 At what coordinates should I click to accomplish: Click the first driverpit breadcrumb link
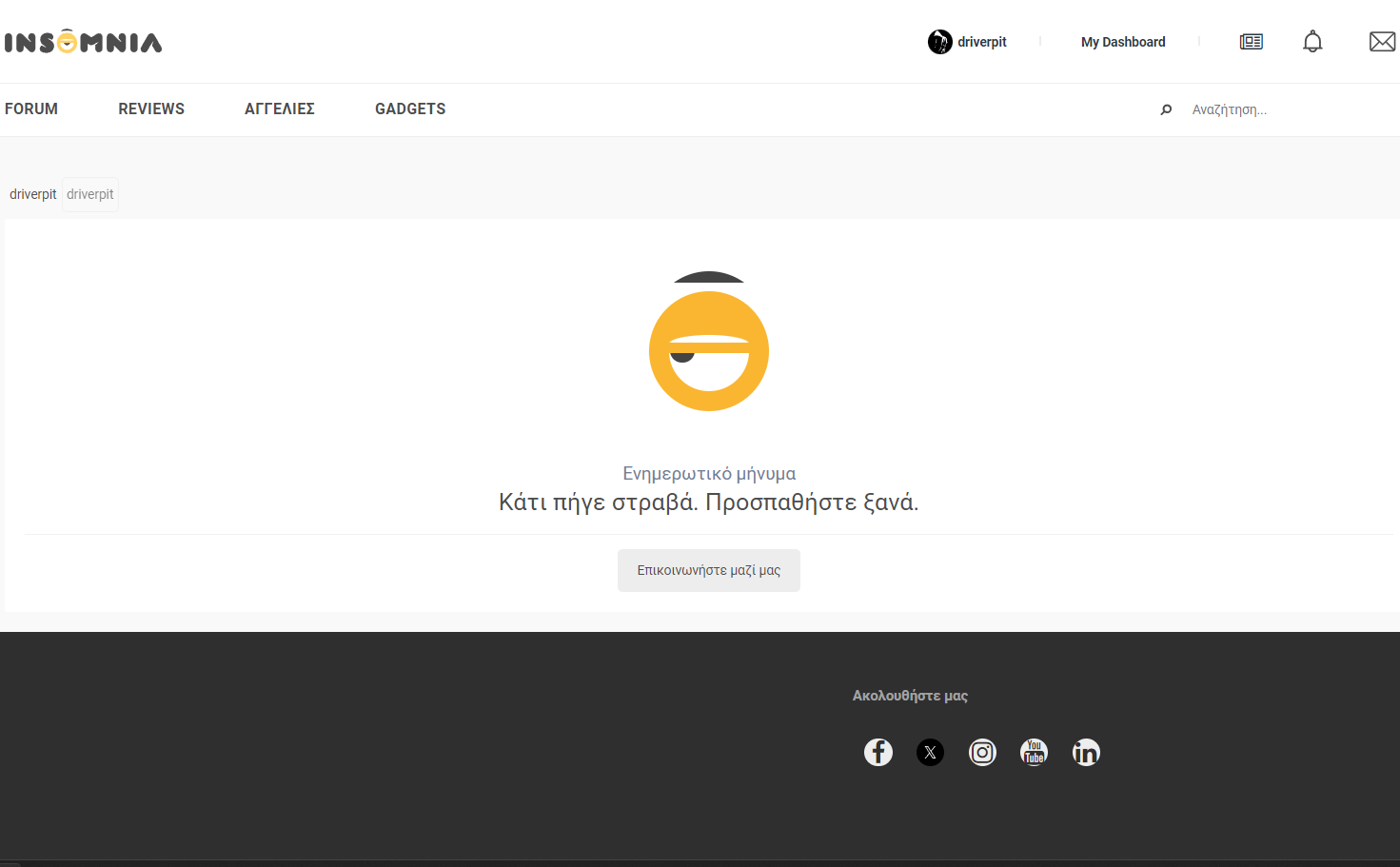pyautogui.click(x=33, y=194)
